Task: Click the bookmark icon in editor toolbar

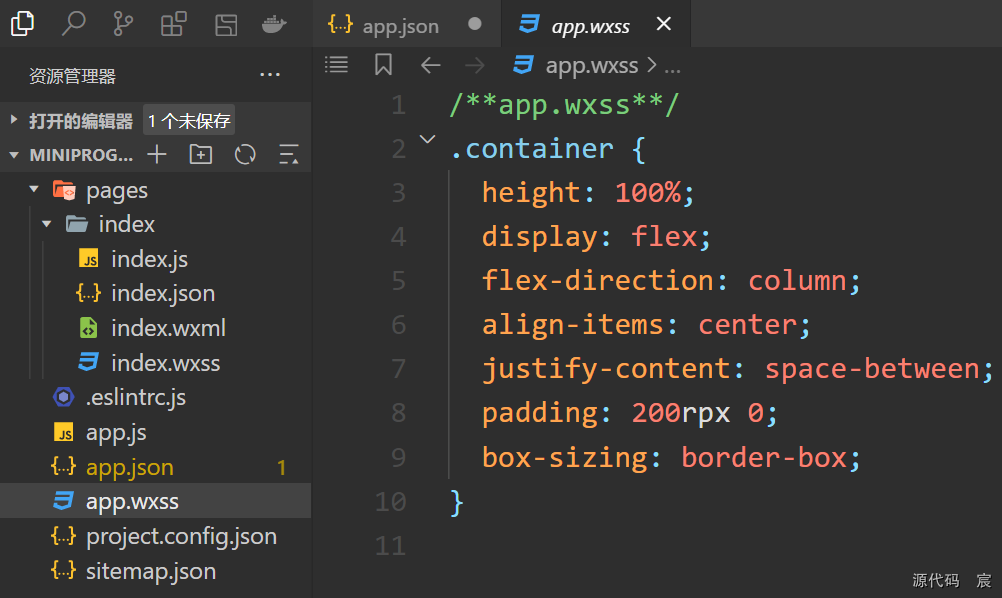Action: point(383,65)
